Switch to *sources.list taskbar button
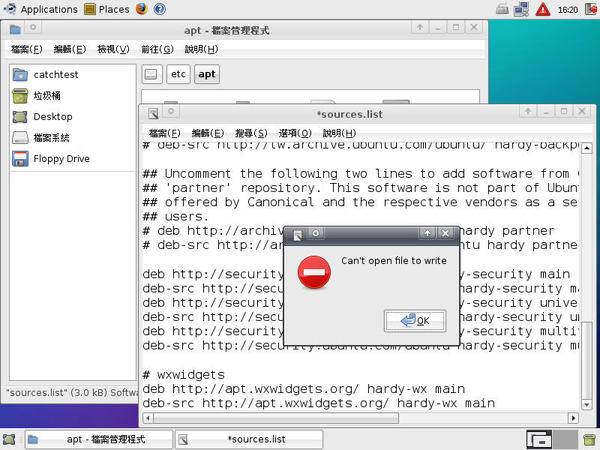 [x=249, y=439]
